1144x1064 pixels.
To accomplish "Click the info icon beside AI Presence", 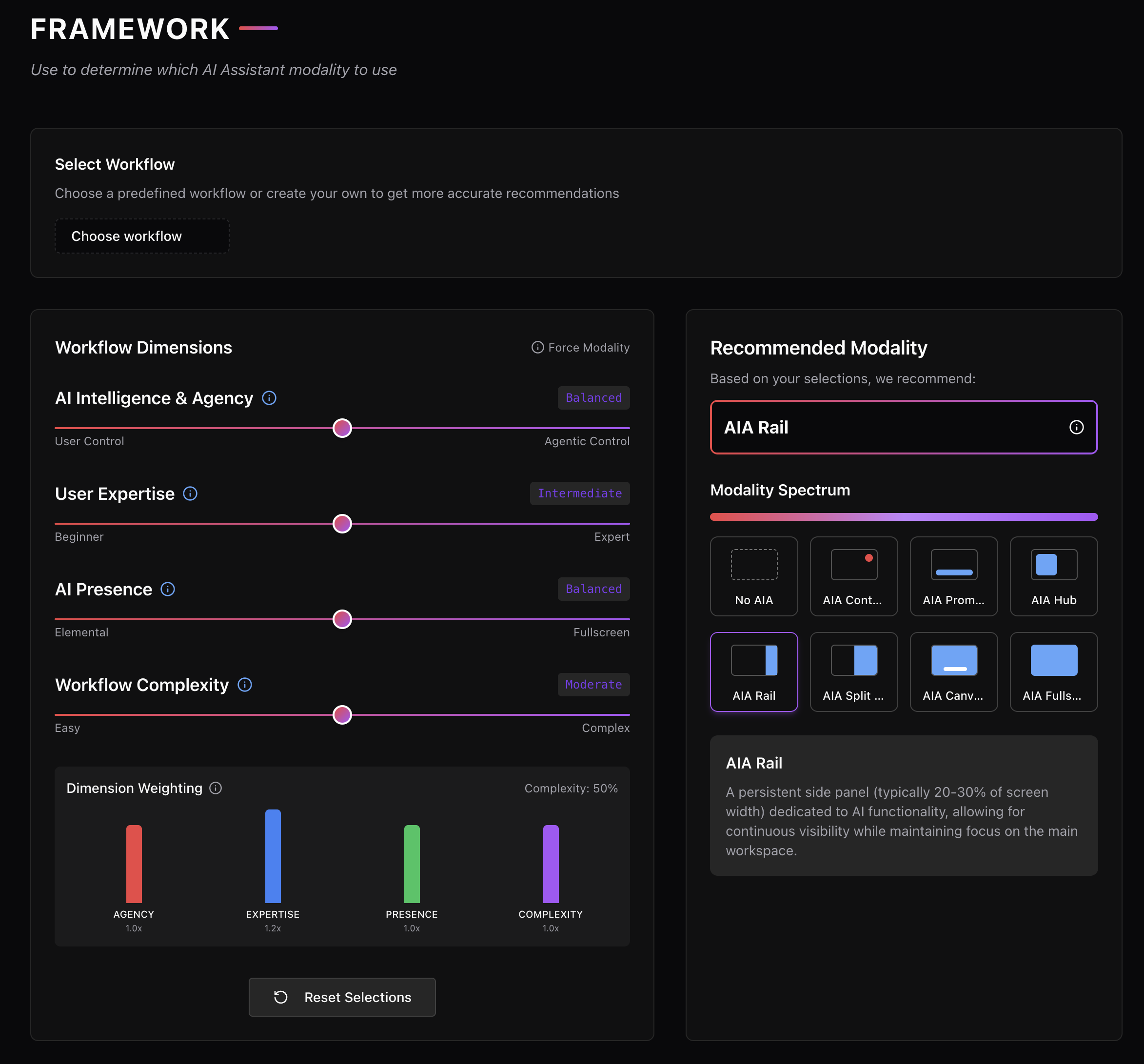I will click(167, 589).
